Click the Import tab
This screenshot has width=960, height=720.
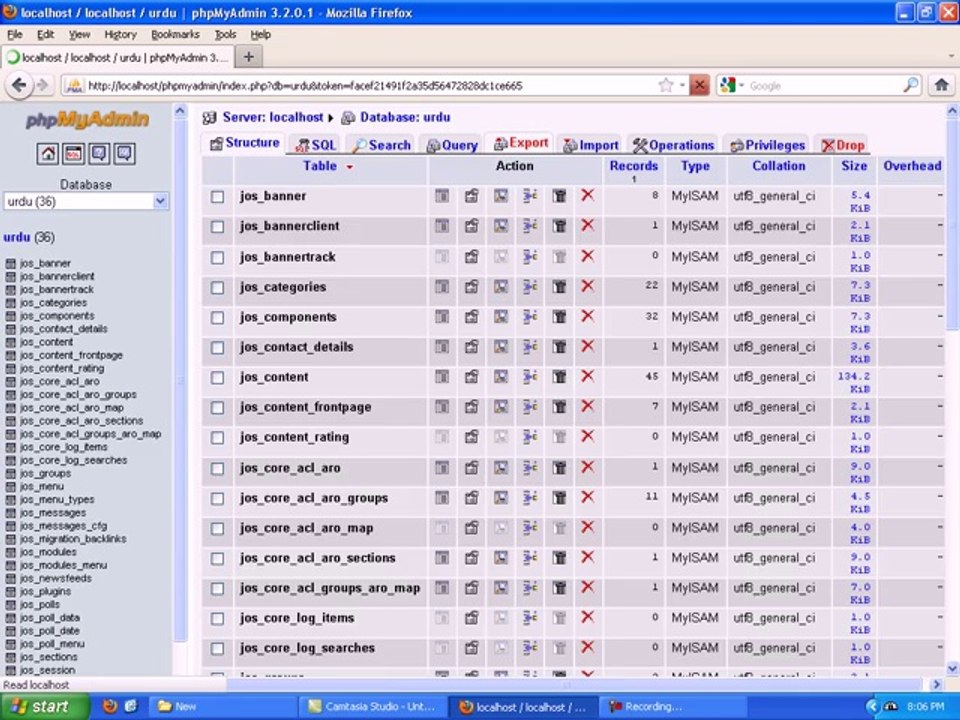(x=591, y=145)
